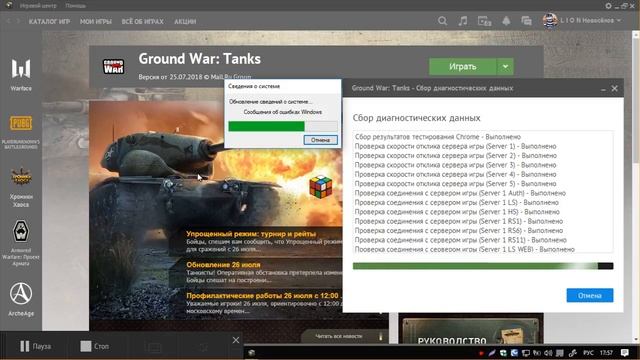Screen dimensions: 640x360
Task: Select the Server 1 Auth connection line
Action: 460,193
